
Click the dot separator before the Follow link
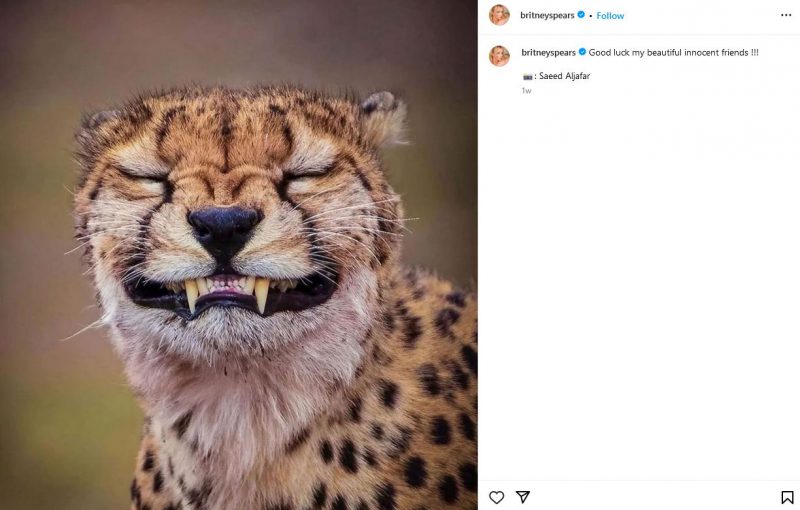[590, 15]
